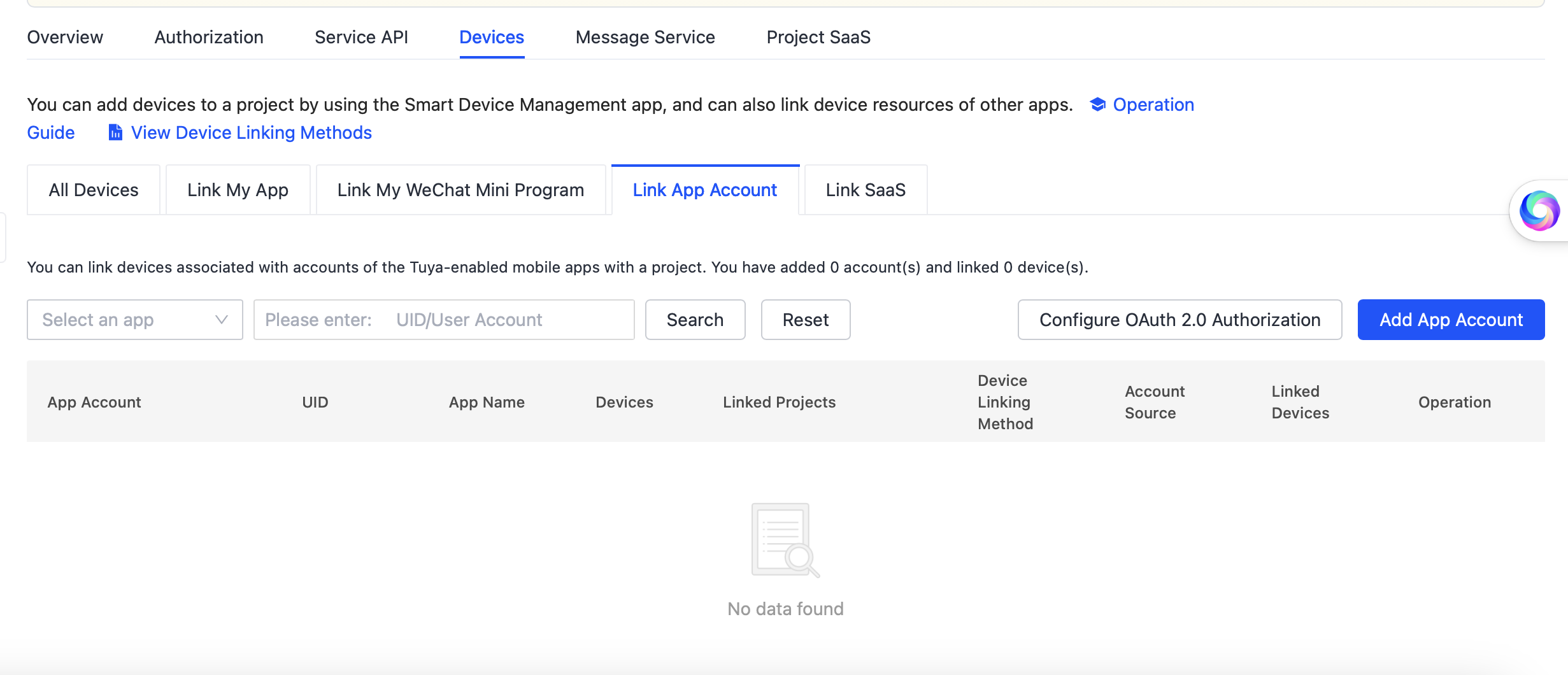This screenshot has width=1568, height=675.
Task: Show the All Devices sub-tab
Action: (94, 190)
